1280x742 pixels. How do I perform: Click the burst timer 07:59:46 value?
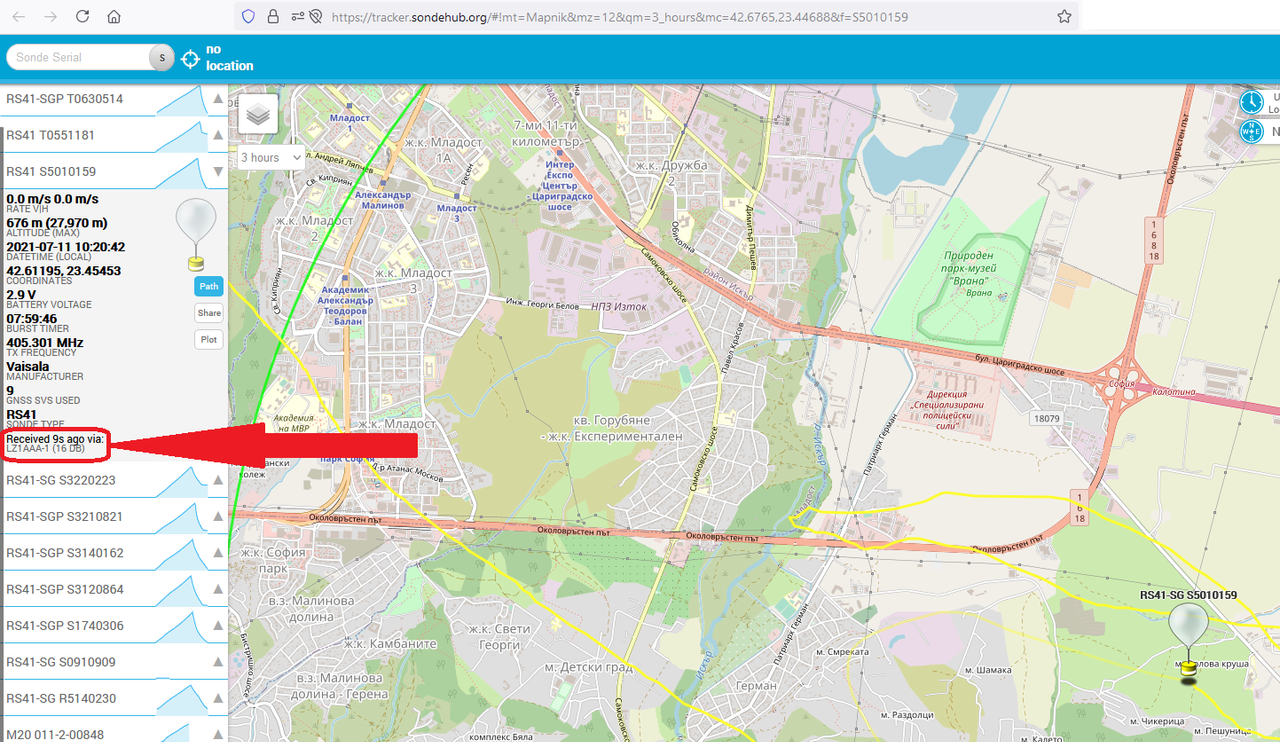(x=32, y=318)
